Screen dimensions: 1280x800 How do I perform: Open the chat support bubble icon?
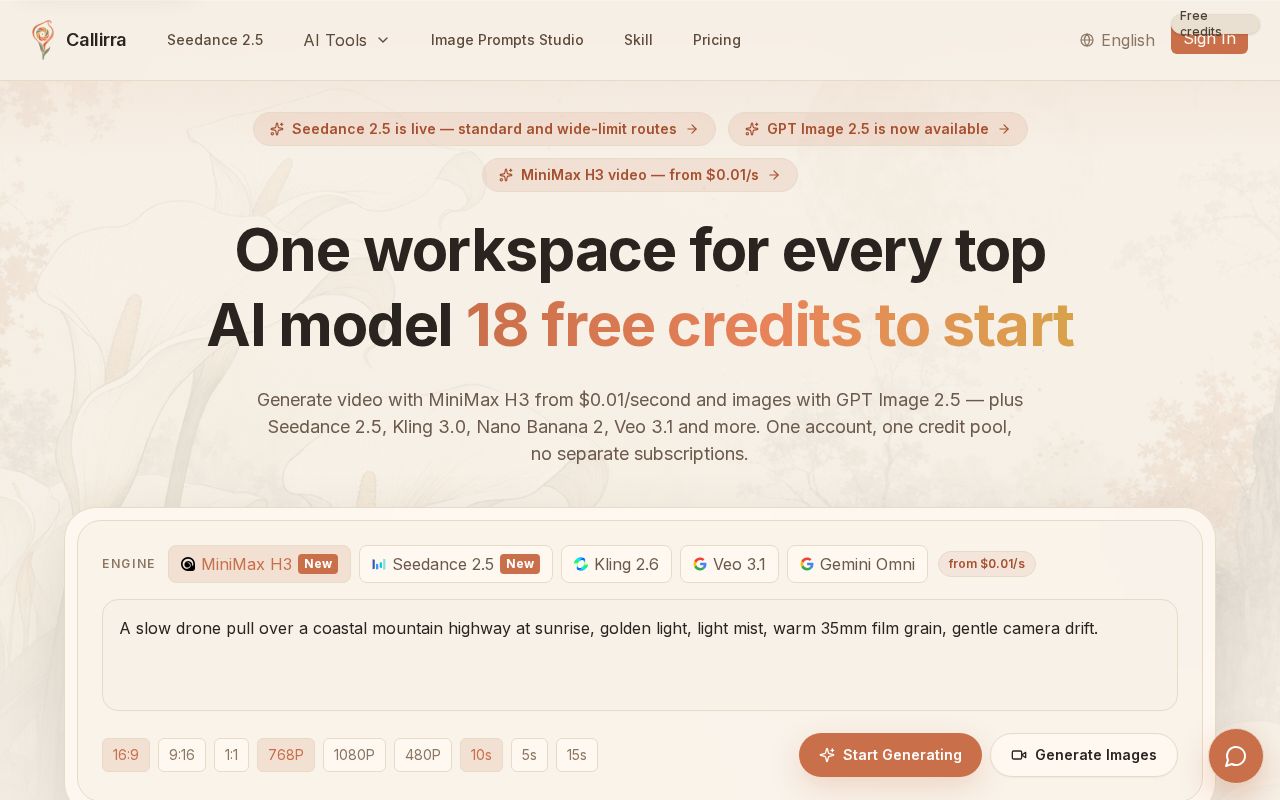pyautogui.click(x=1236, y=756)
